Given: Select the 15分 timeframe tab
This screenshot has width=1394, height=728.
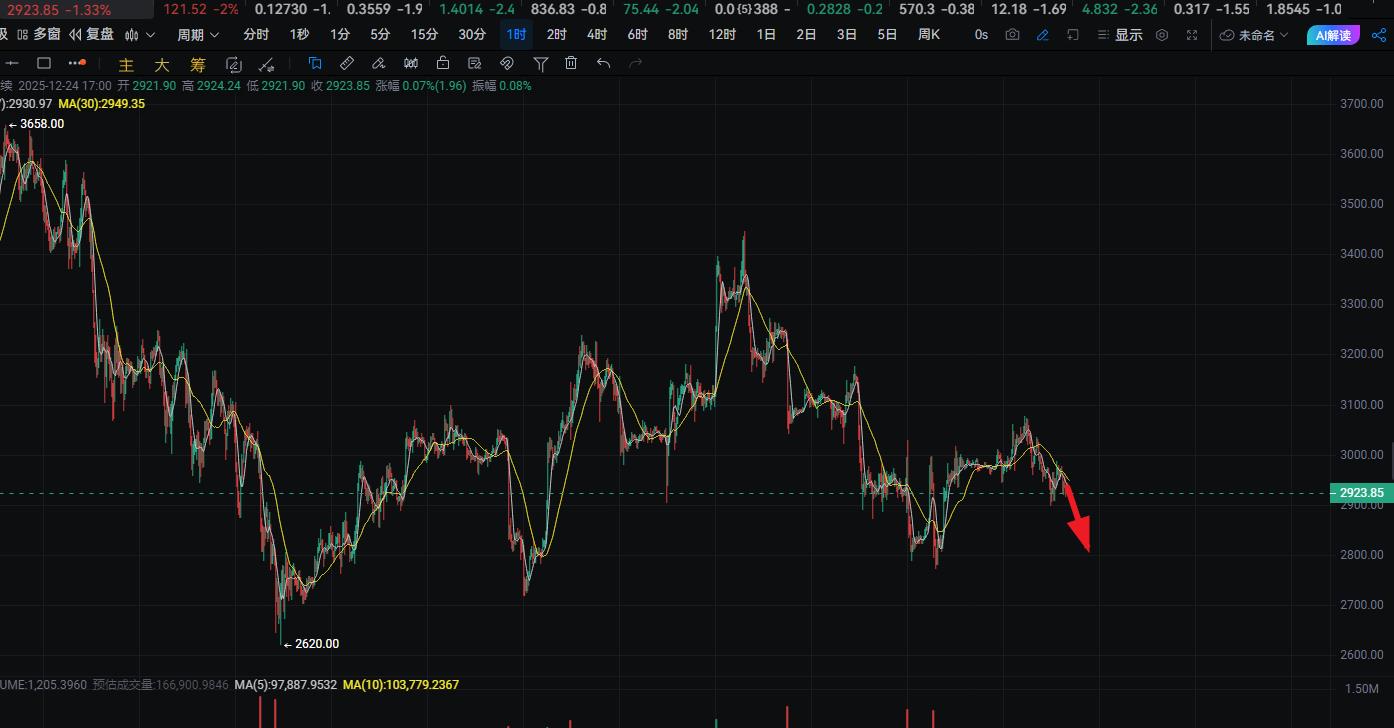Looking at the screenshot, I should [x=424, y=35].
